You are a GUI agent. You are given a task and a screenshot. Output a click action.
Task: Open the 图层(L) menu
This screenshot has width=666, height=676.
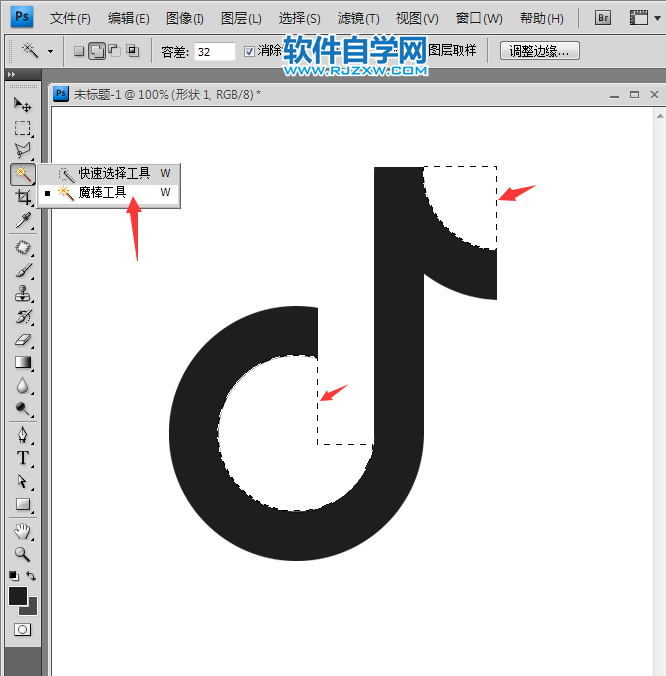[x=241, y=19]
